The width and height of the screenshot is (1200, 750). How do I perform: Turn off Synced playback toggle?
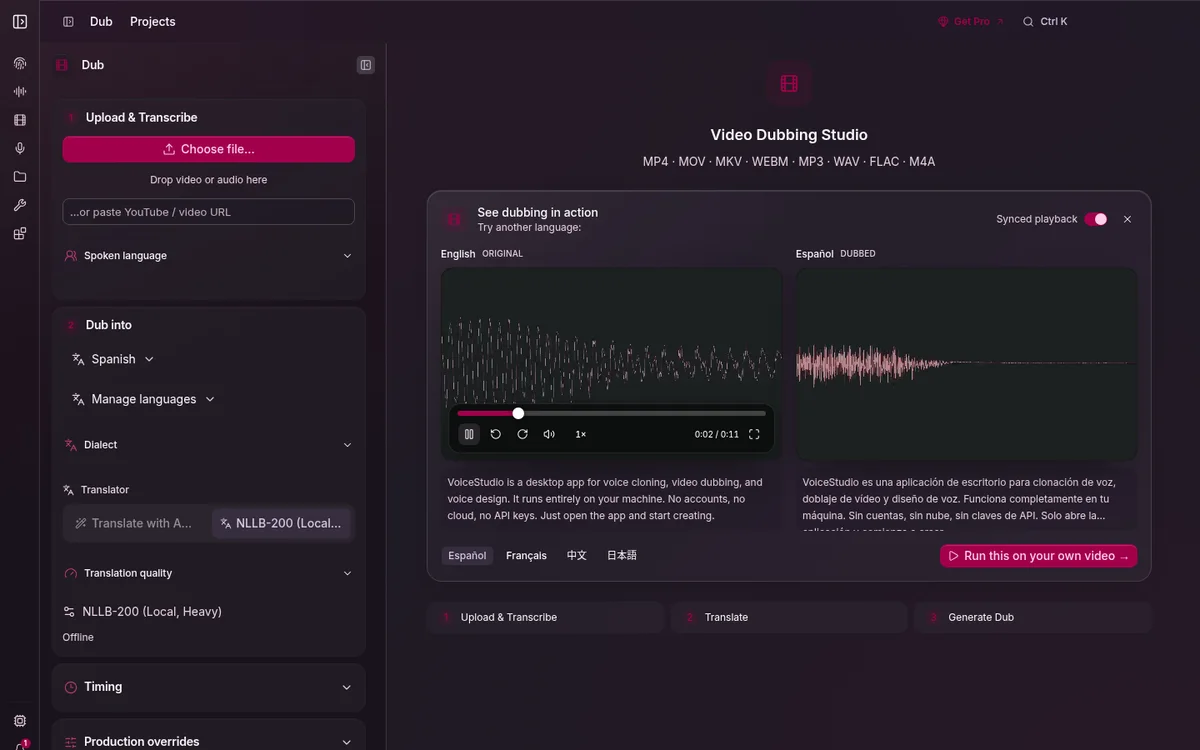tap(1096, 219)
